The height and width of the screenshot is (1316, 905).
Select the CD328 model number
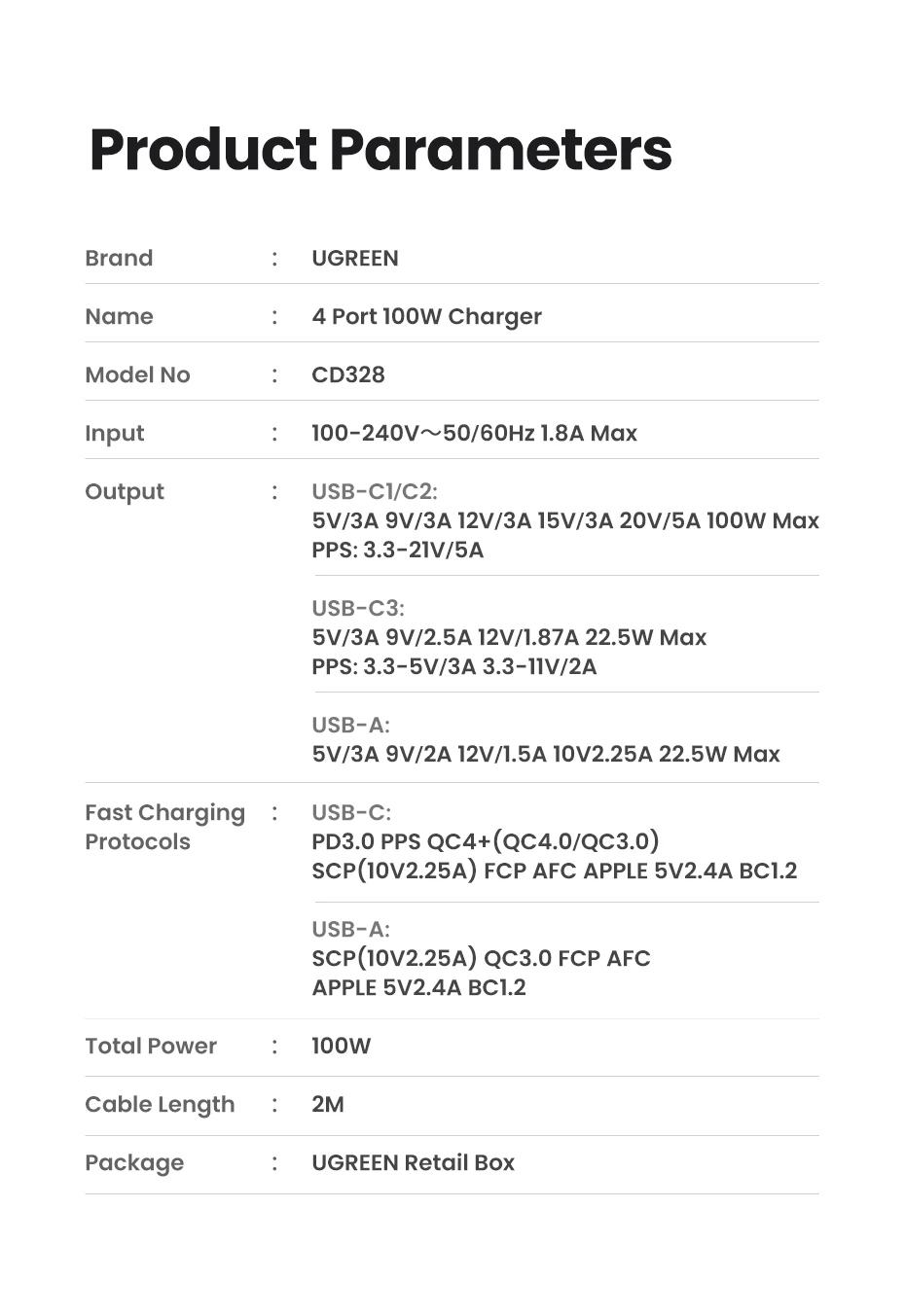[x=348, y=374]
